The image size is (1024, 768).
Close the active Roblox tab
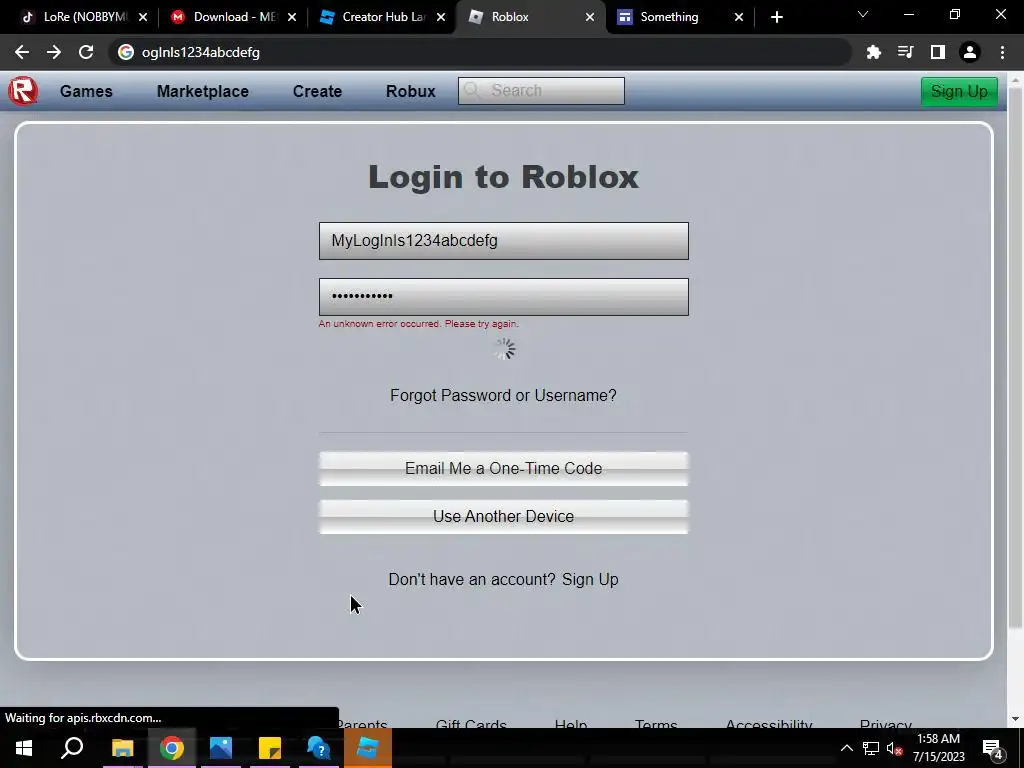(590, 17)
